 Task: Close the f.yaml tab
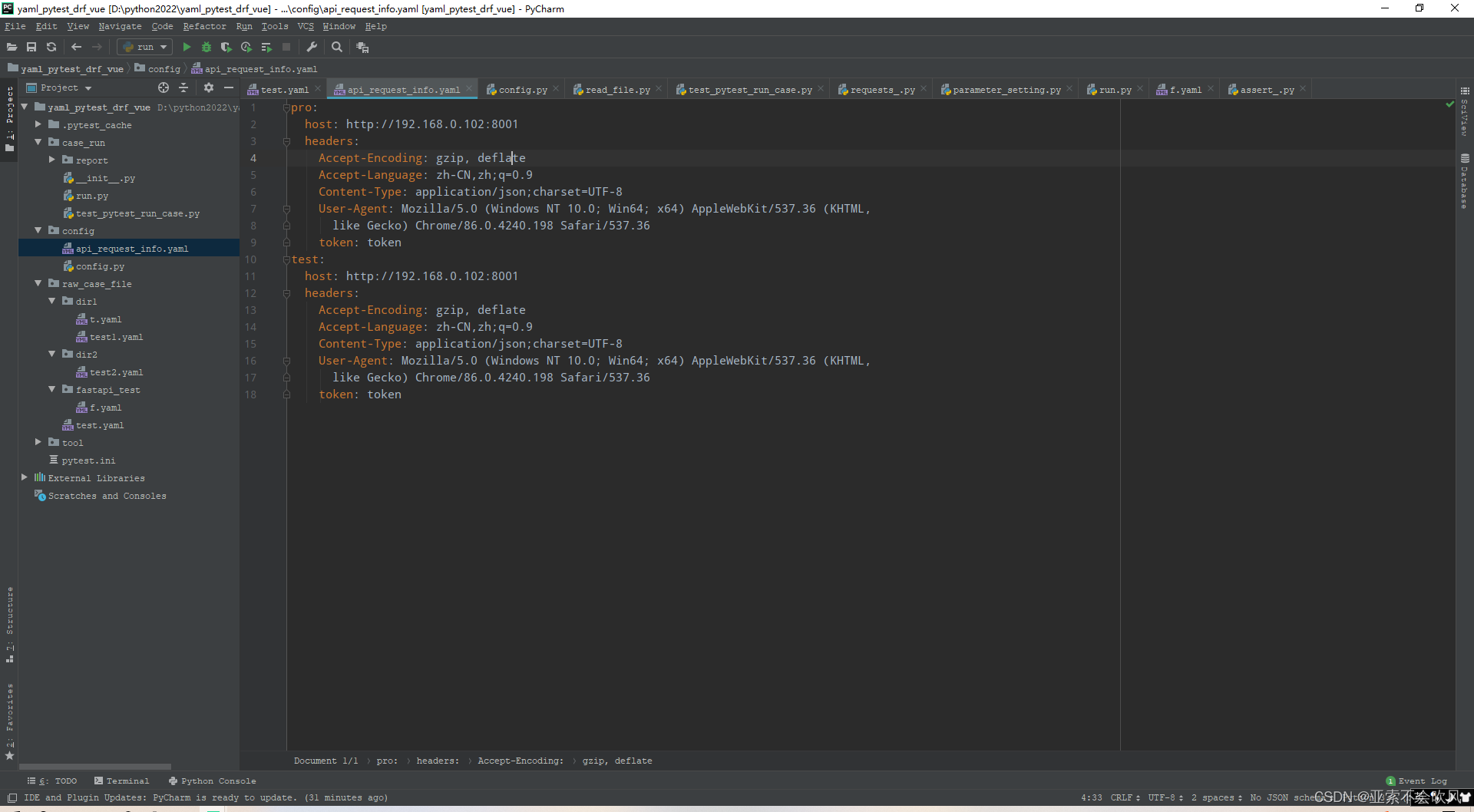click(x=1211, y=89)
